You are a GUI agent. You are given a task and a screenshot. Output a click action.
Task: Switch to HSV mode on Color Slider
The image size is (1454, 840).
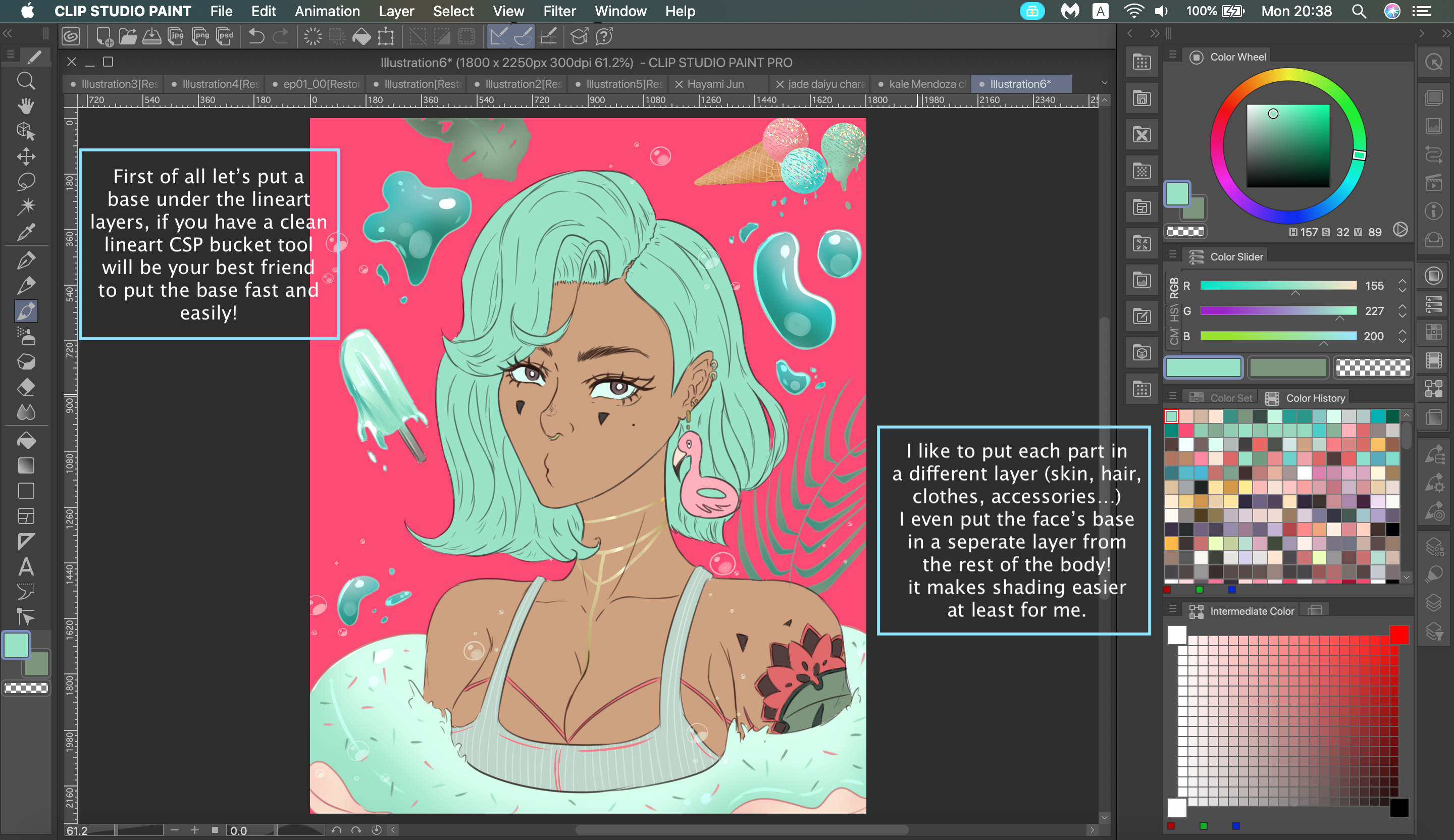(x=1174, y=312)
